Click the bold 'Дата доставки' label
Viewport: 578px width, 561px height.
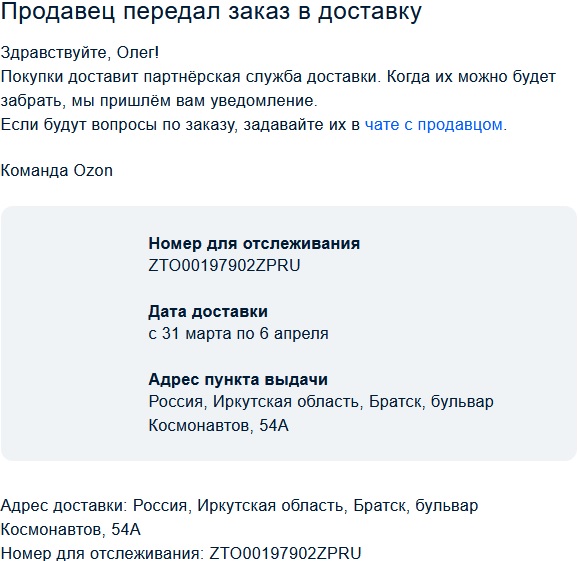coord(208,312)
